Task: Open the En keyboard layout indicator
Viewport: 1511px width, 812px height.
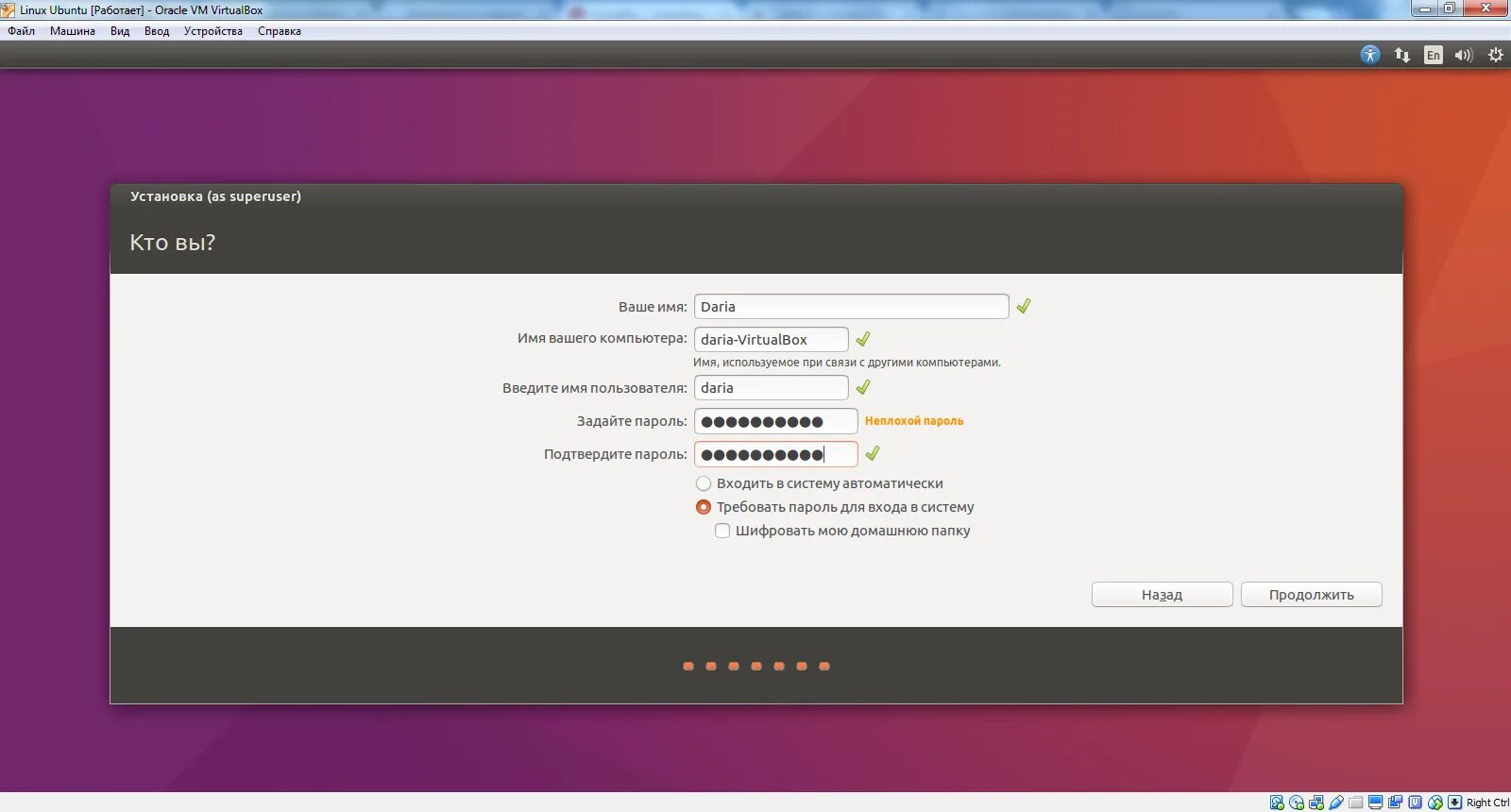Action: [x=1434, y=55]
